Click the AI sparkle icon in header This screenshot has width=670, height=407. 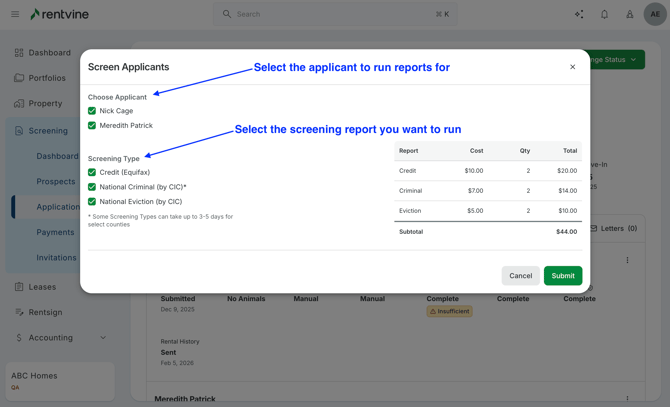pos(579,14)
